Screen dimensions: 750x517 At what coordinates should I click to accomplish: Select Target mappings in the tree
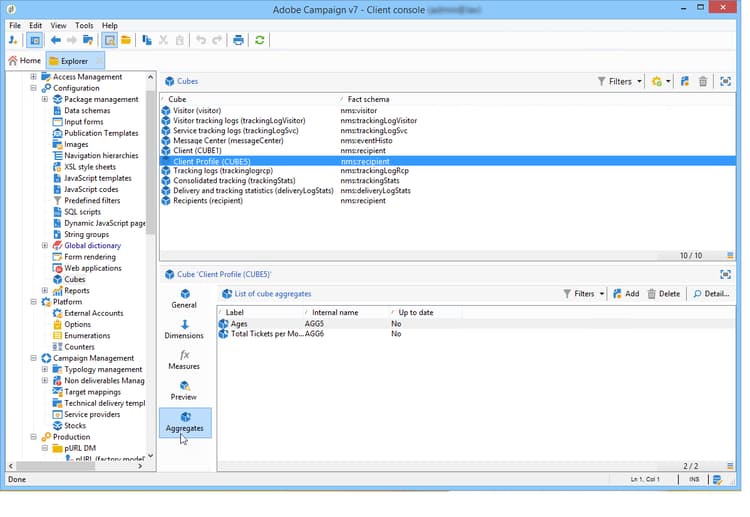[92, 392]
